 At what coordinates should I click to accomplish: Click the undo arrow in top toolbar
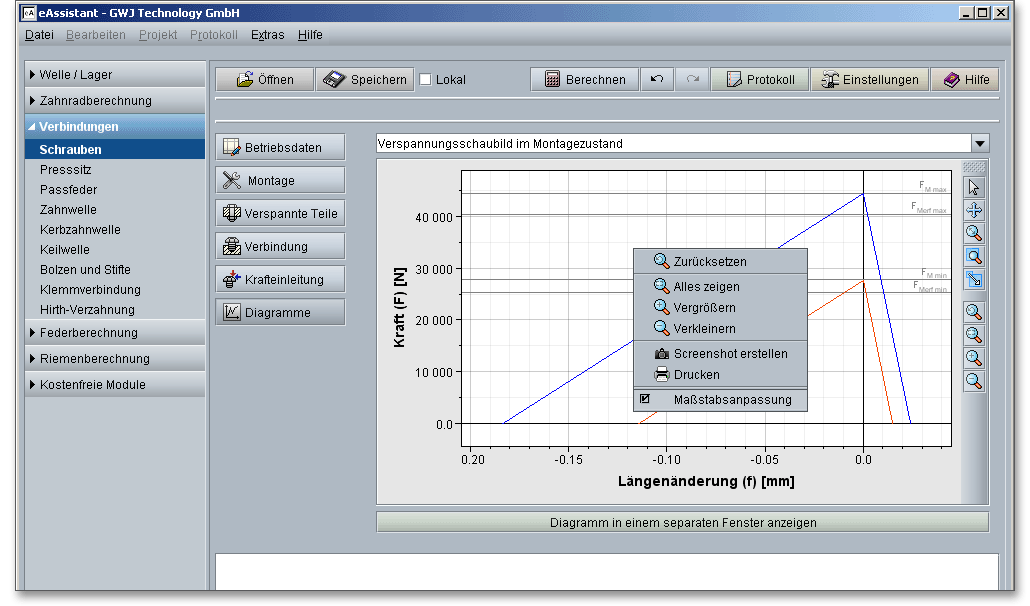click(656, 80)
